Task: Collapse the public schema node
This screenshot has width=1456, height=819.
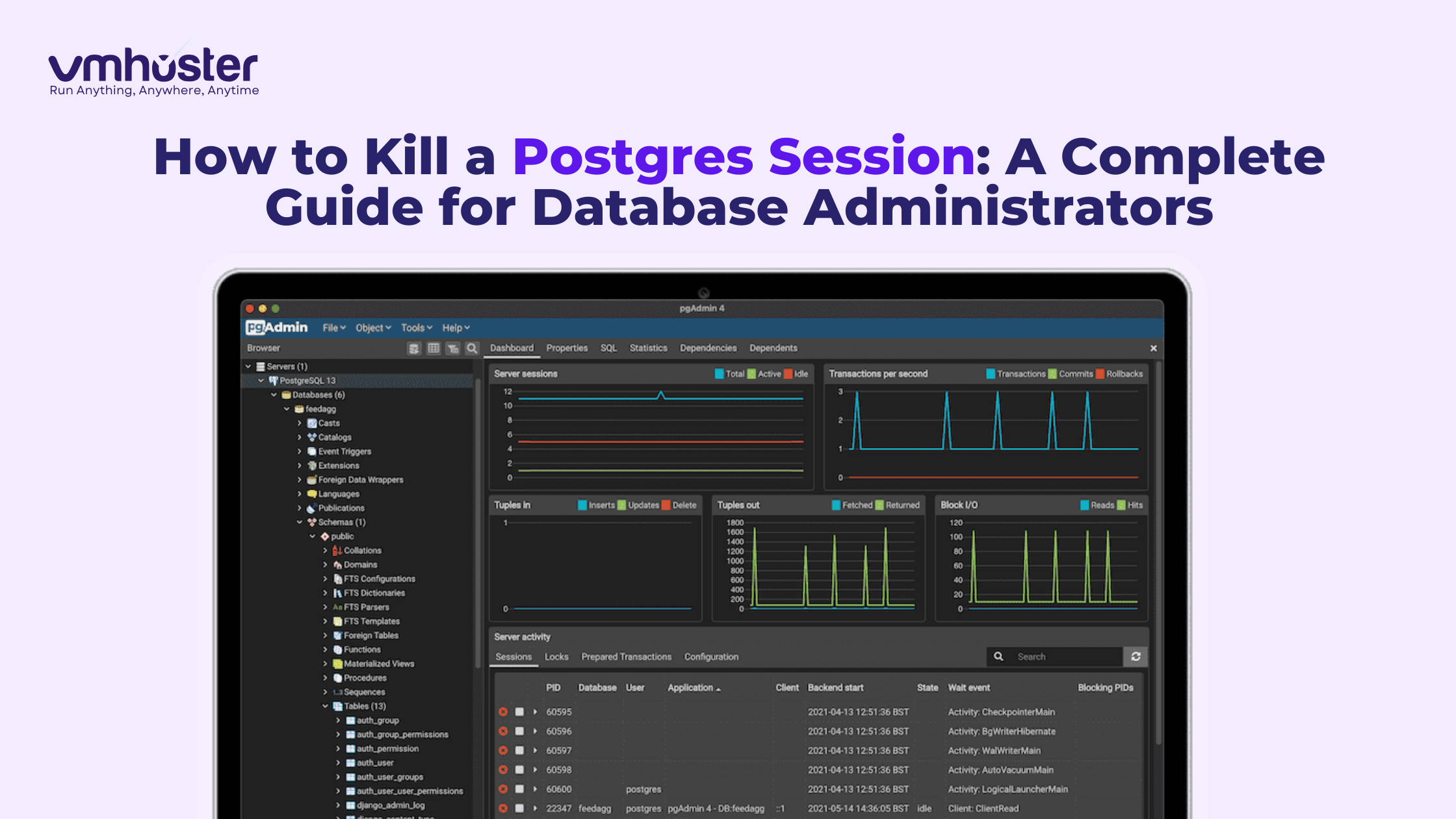Action: (x=313, y=536)
